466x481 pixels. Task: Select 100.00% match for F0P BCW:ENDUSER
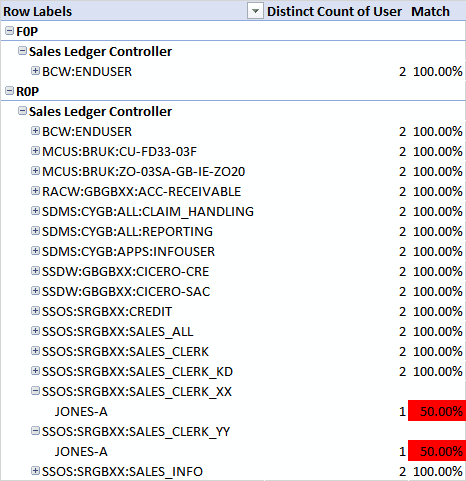[x=438, y=71]
